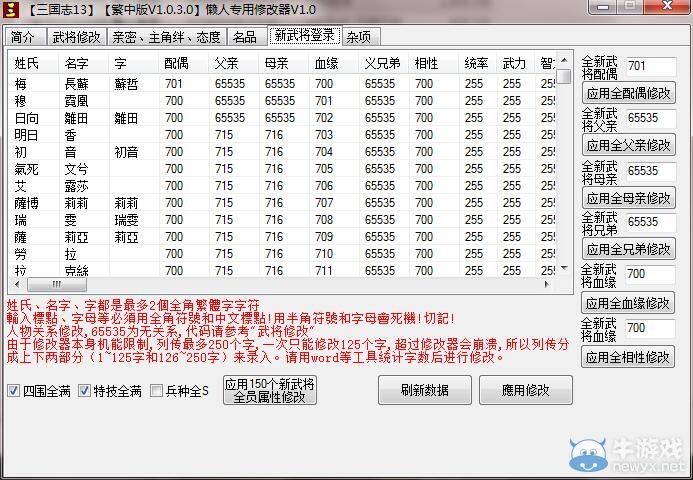Focus the input above 应用全相性修改
Viewport: 693px width, 480px height.
tap(650, 328)
